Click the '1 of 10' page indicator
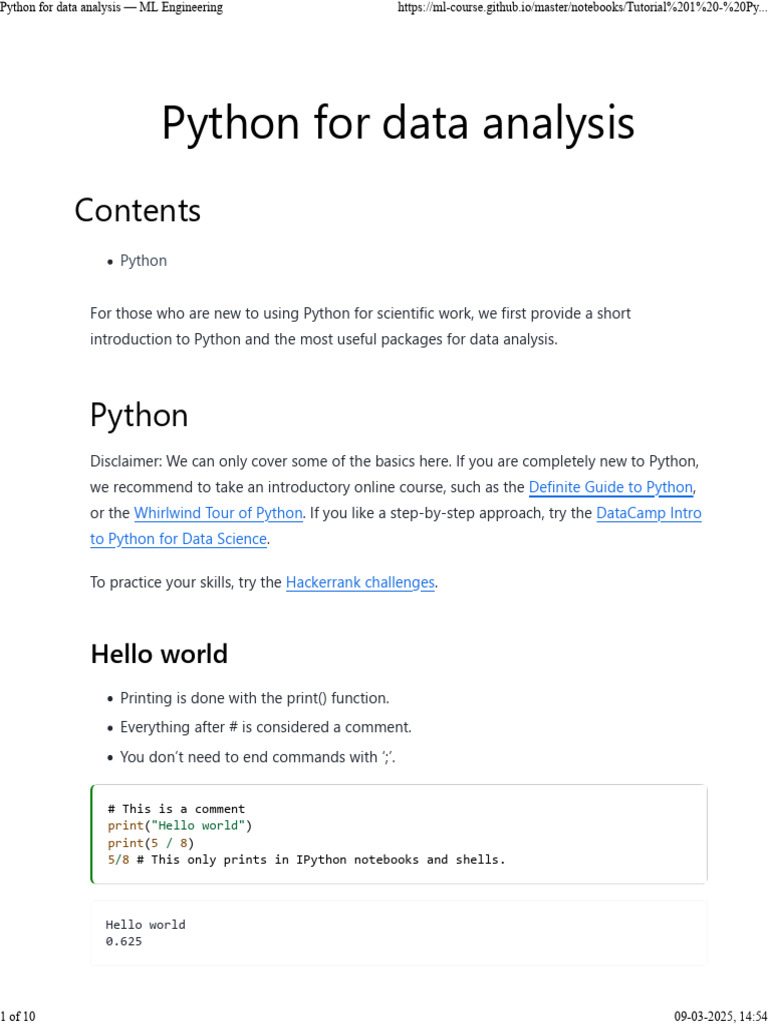Viewport: 768px width, 1024px height. tap(18, 1016)
